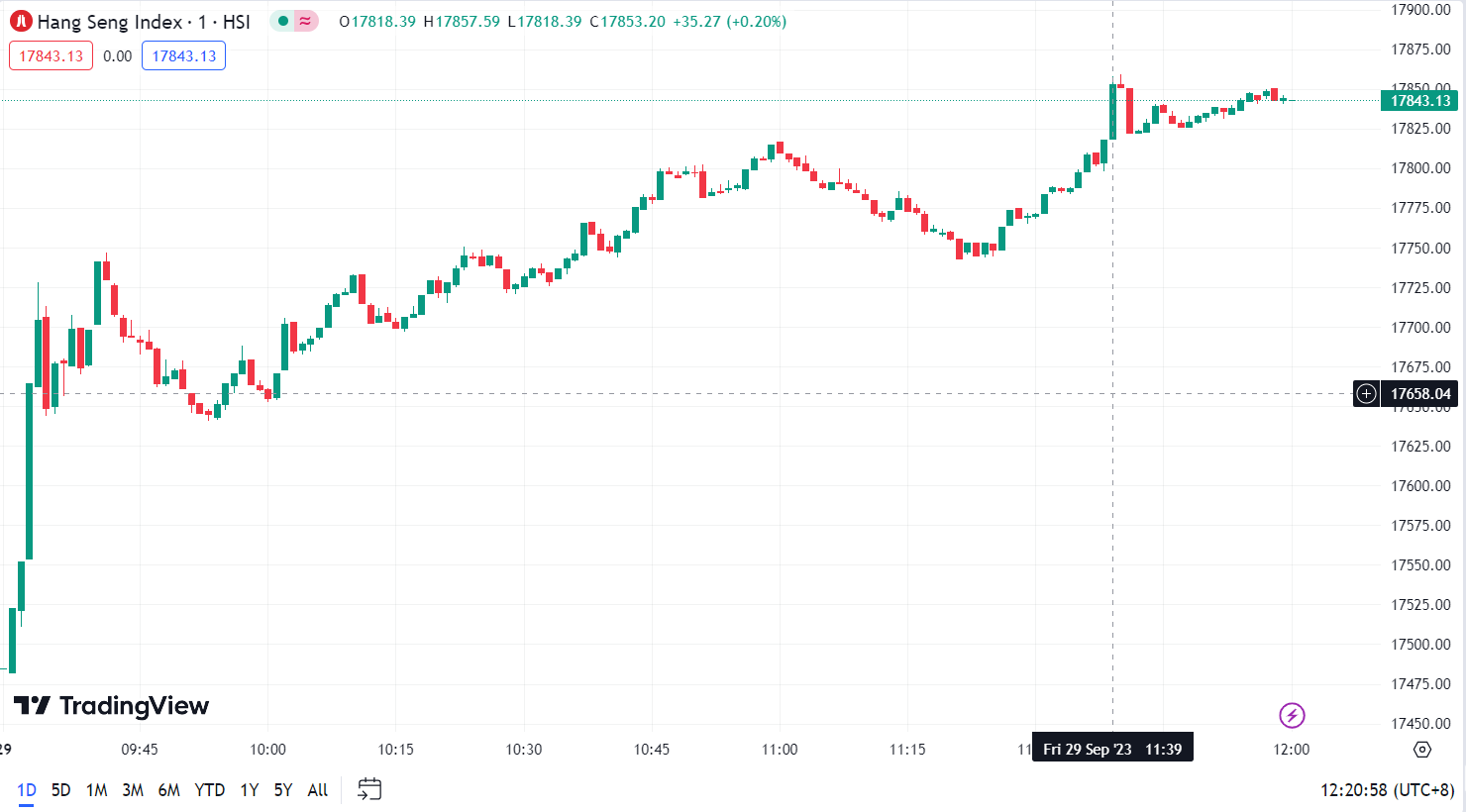Open the timezone menu showing UTC+8
The image size is (1466, 812).
(x=1387, y=790)
